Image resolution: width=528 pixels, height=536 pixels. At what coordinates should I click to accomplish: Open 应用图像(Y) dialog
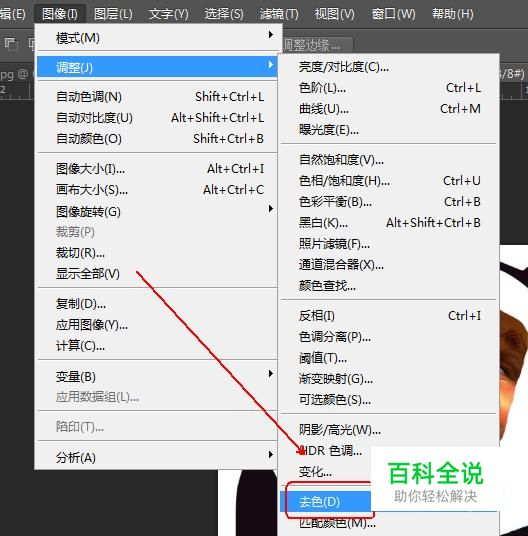(x=157, y=325)
